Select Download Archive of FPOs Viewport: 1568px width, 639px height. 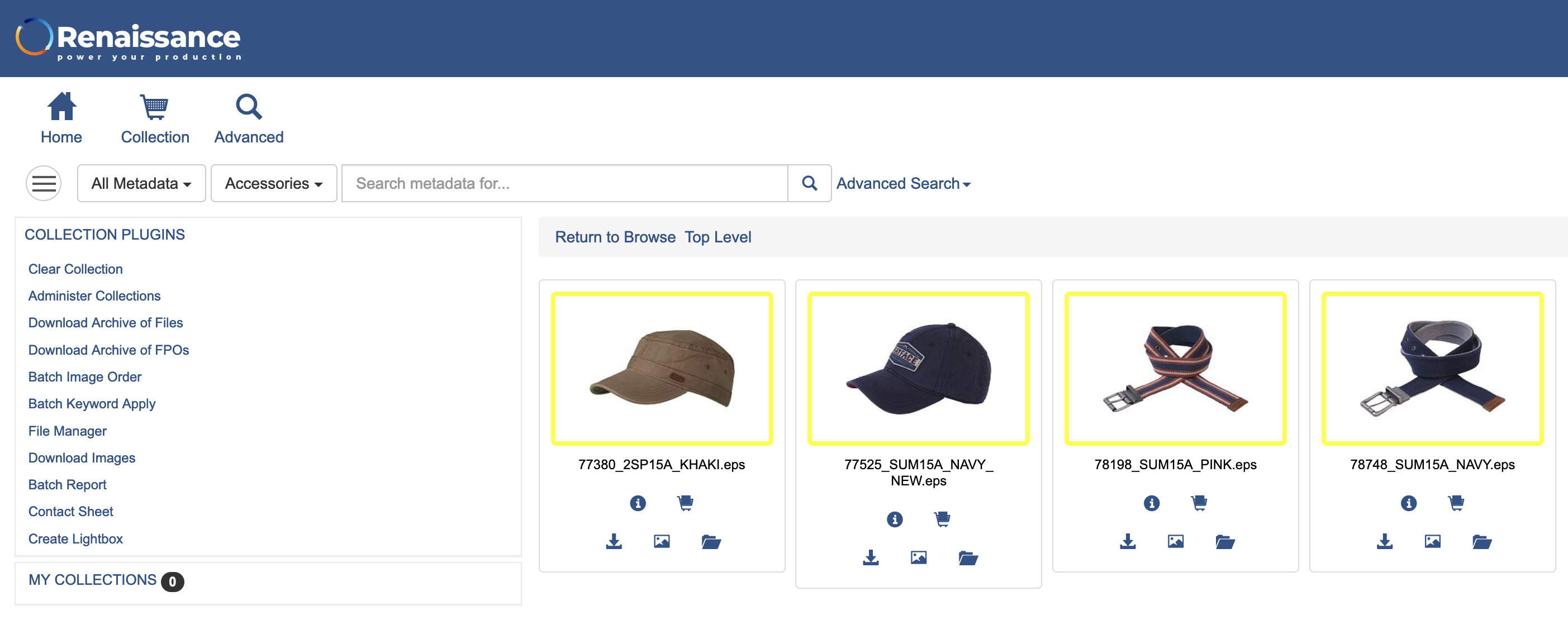coord(108,350)
